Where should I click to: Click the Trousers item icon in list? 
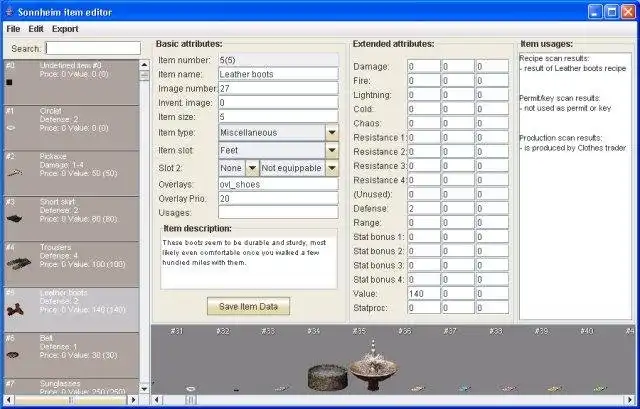coord(18,263)
